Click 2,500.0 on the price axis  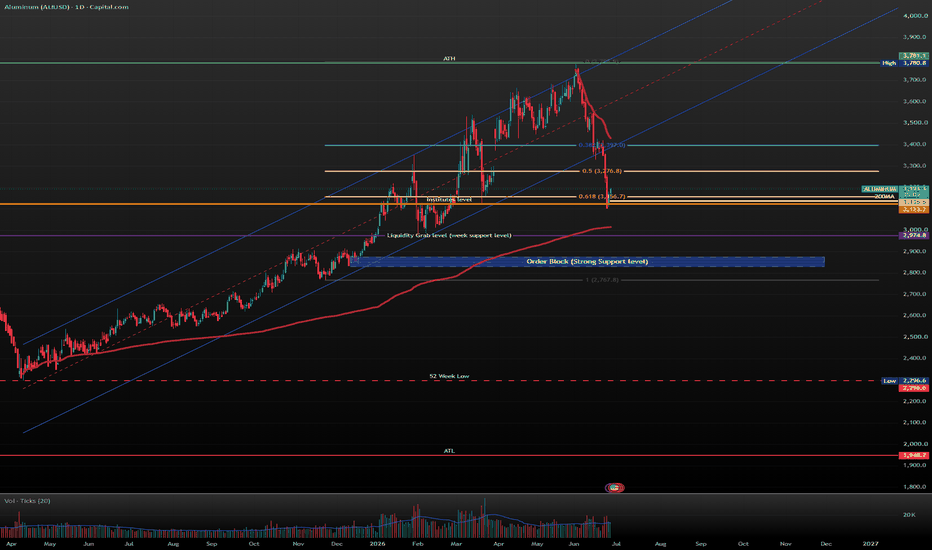click(x=915, y=337)
